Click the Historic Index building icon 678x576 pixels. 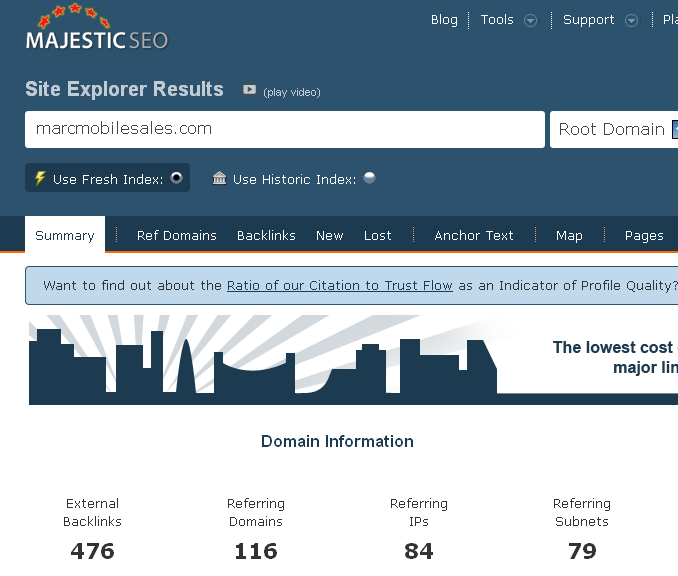(x=220, y=179)
